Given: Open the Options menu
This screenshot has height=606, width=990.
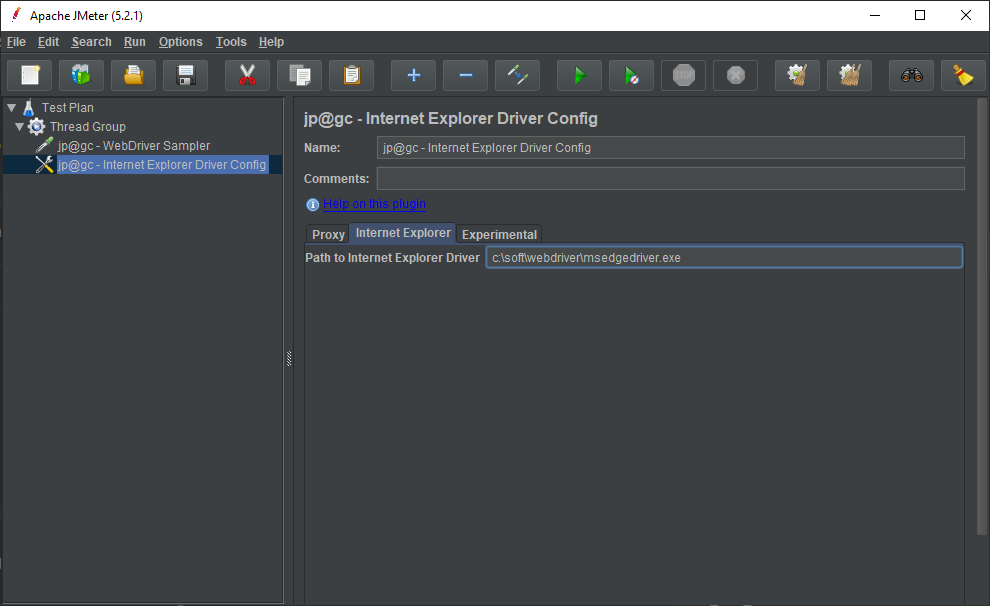Looking at the screenshot, I should (x=181, y=42).
